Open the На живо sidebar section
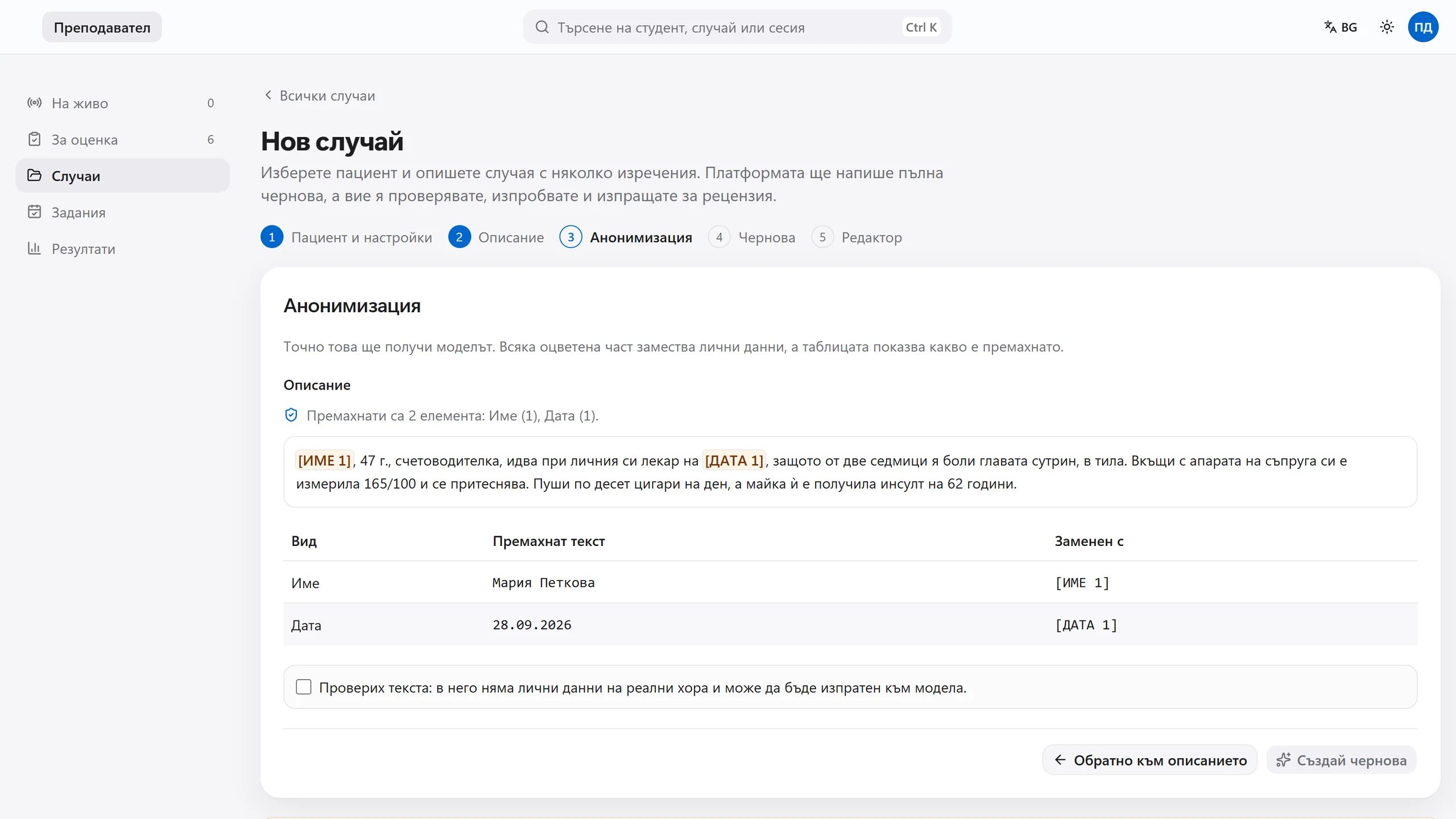 [122, 103]
